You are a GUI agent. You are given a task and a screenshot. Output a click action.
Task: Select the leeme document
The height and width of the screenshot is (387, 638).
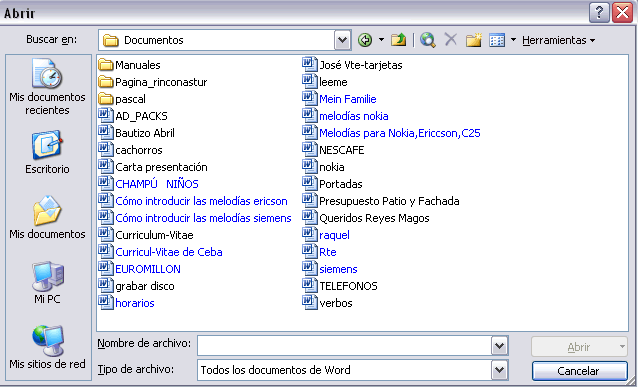tap(325, 82)
